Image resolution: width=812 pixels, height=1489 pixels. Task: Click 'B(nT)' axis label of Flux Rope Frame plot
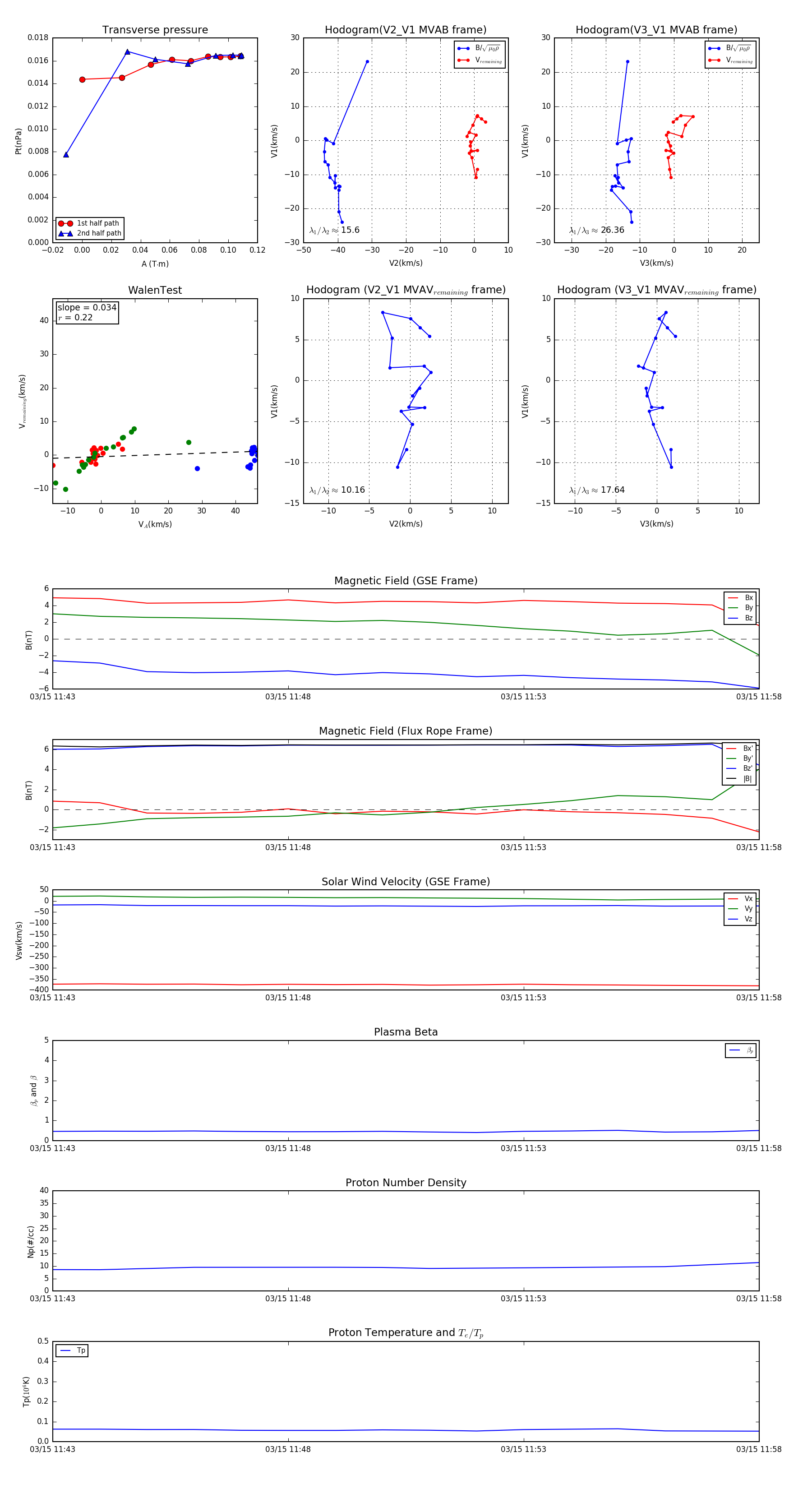(29, 790)
